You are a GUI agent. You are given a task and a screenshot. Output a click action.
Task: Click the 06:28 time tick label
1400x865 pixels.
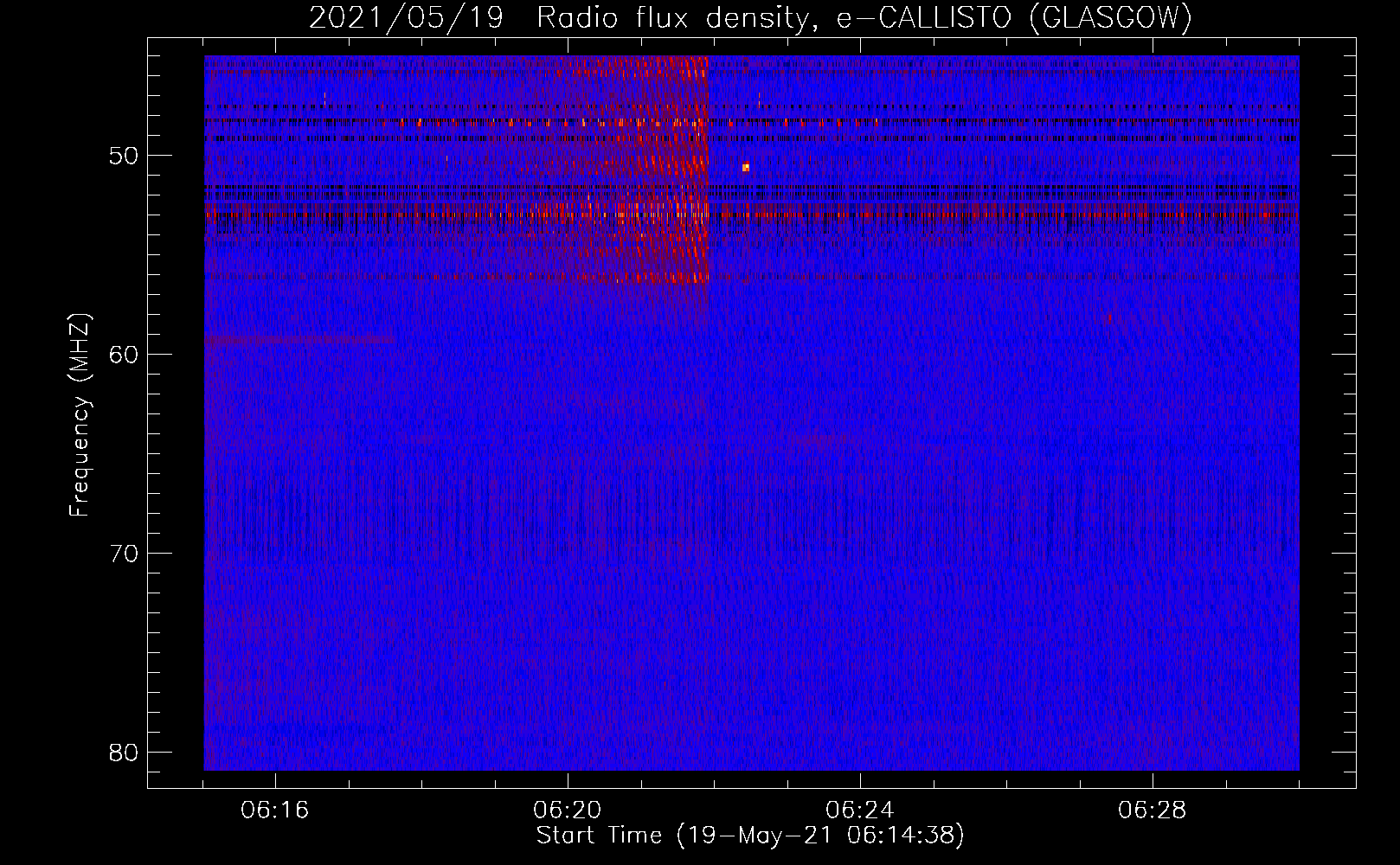tap(1153, 811)
